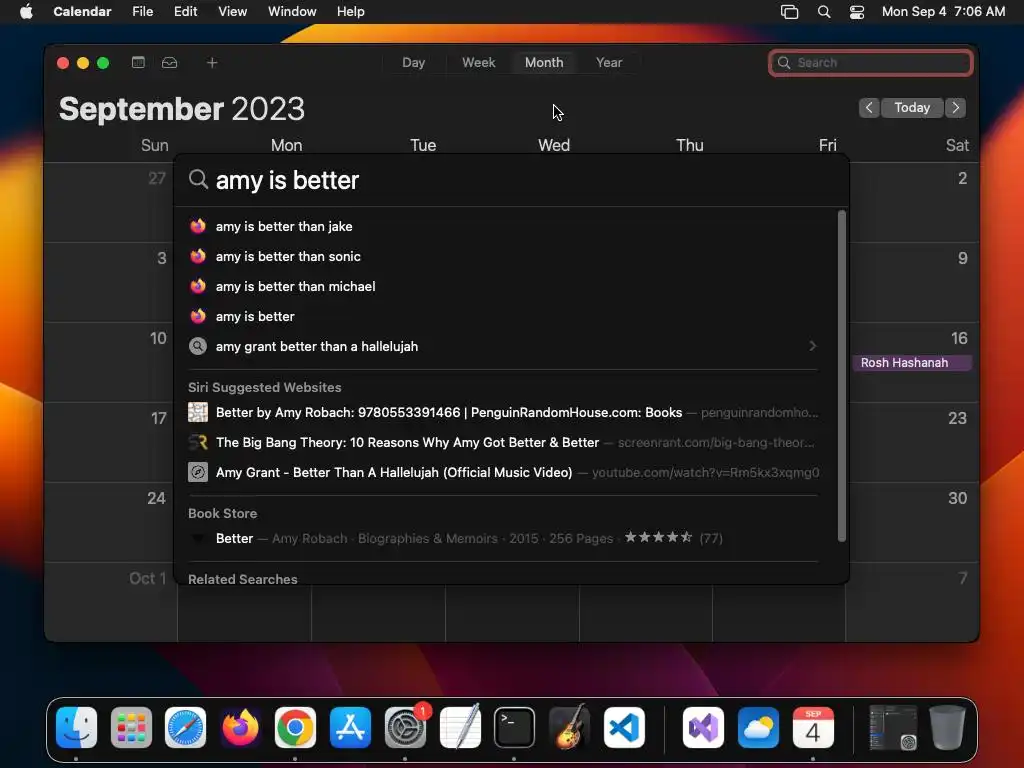Add a new event with plus icon

point(212,62)
